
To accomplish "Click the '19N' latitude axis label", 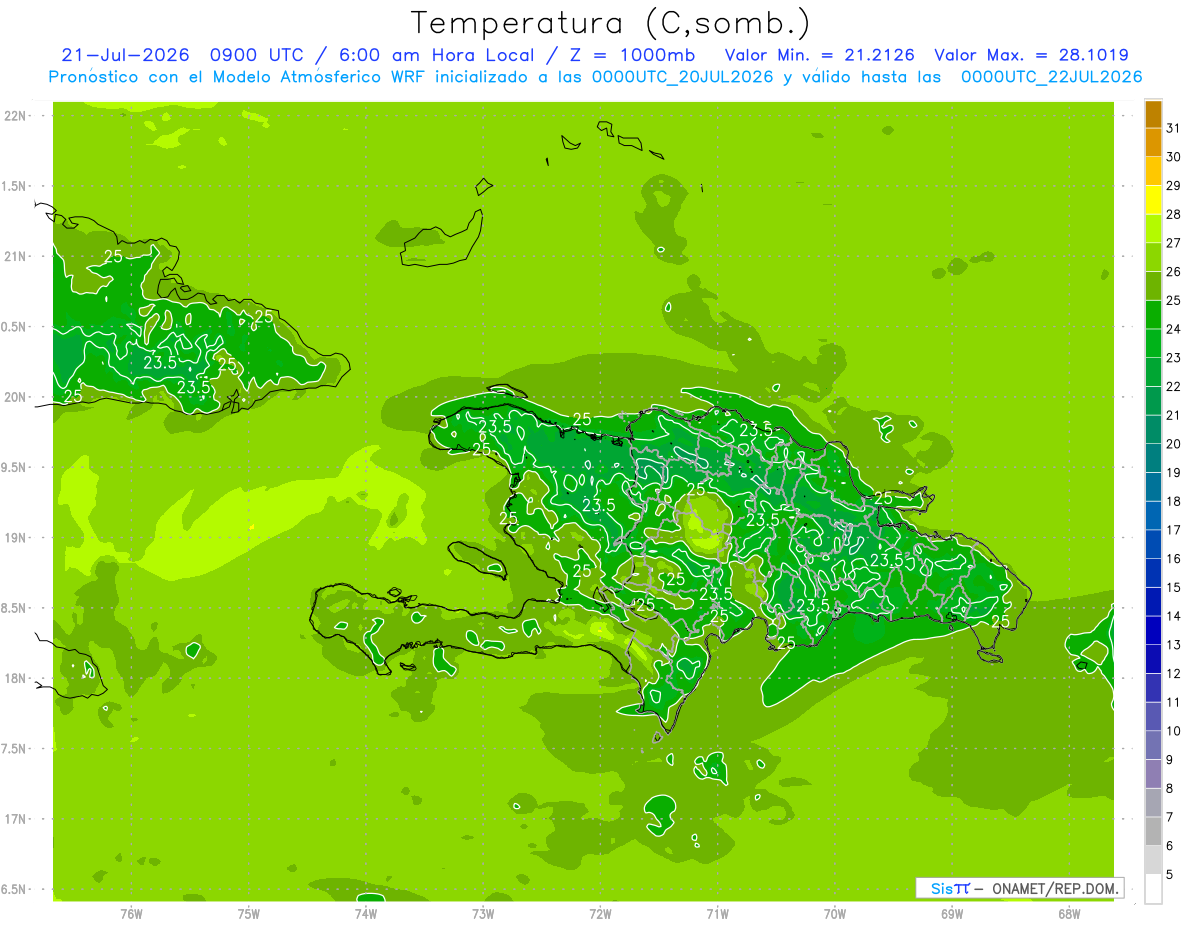I will click(x=15, y=537).
